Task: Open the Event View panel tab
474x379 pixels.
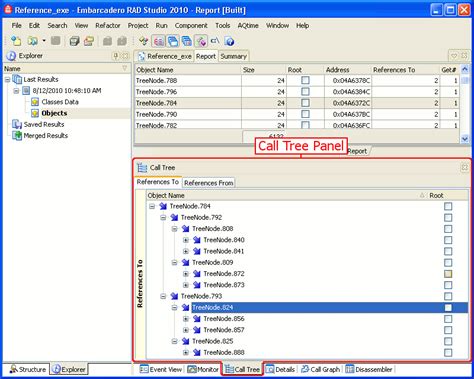Action: click(x=161, y=369)
